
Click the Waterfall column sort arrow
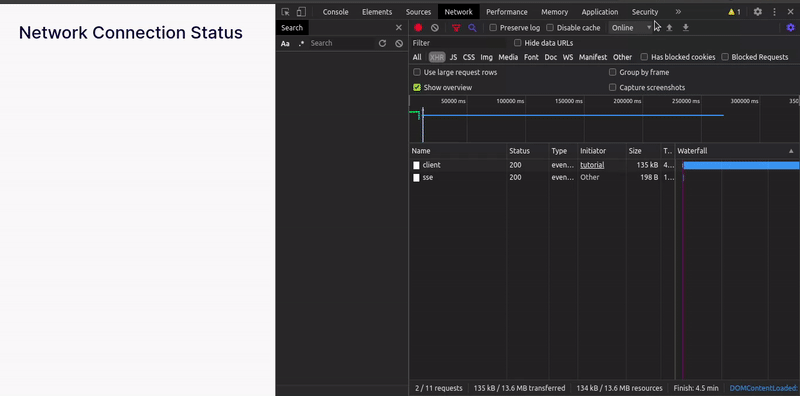click(x=791, y=151)
